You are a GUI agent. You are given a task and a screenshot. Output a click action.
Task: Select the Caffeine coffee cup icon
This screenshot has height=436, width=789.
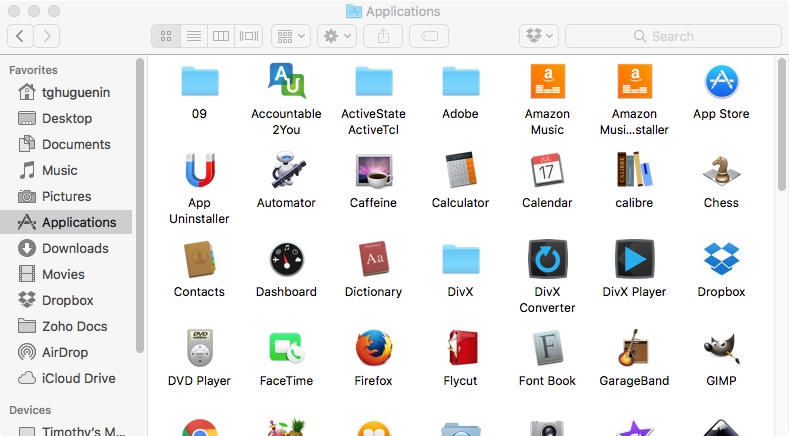pyautogui.click(x=373, y=171)
